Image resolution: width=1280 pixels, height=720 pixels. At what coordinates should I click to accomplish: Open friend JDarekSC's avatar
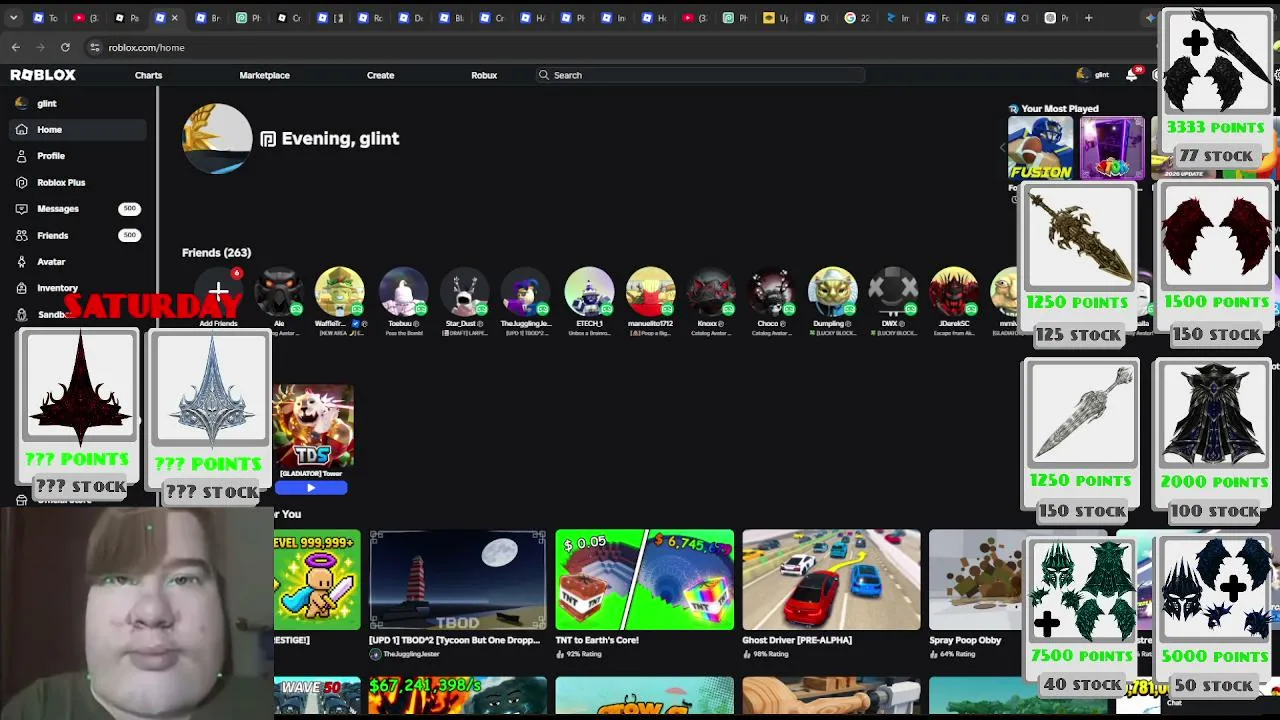click(x=954, y=291)
